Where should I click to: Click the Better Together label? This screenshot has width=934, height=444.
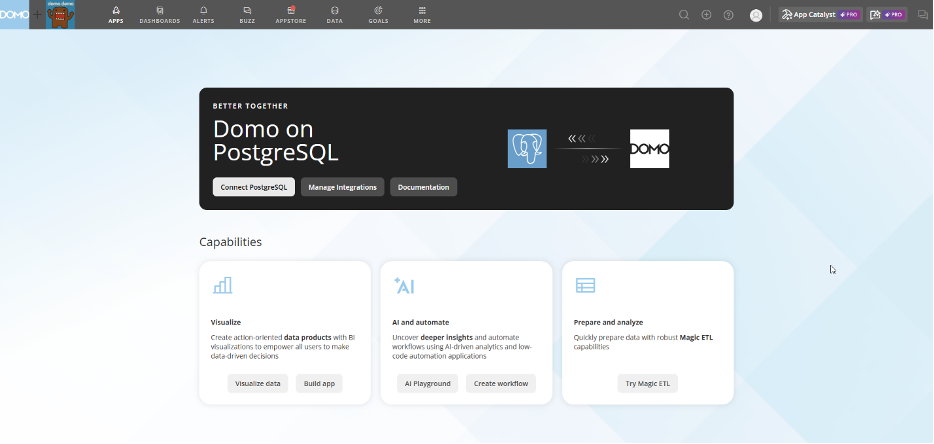250,106
